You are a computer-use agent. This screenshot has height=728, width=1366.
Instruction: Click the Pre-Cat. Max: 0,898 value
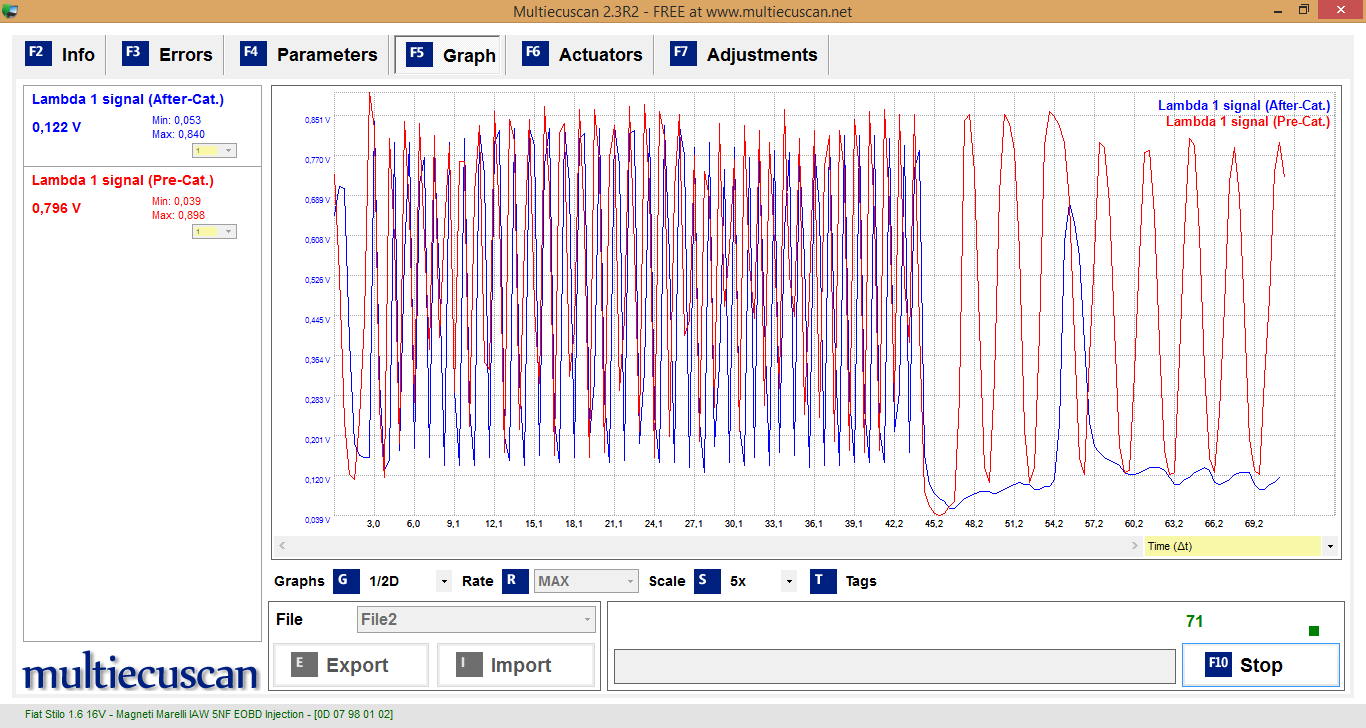tap(178, 215)
